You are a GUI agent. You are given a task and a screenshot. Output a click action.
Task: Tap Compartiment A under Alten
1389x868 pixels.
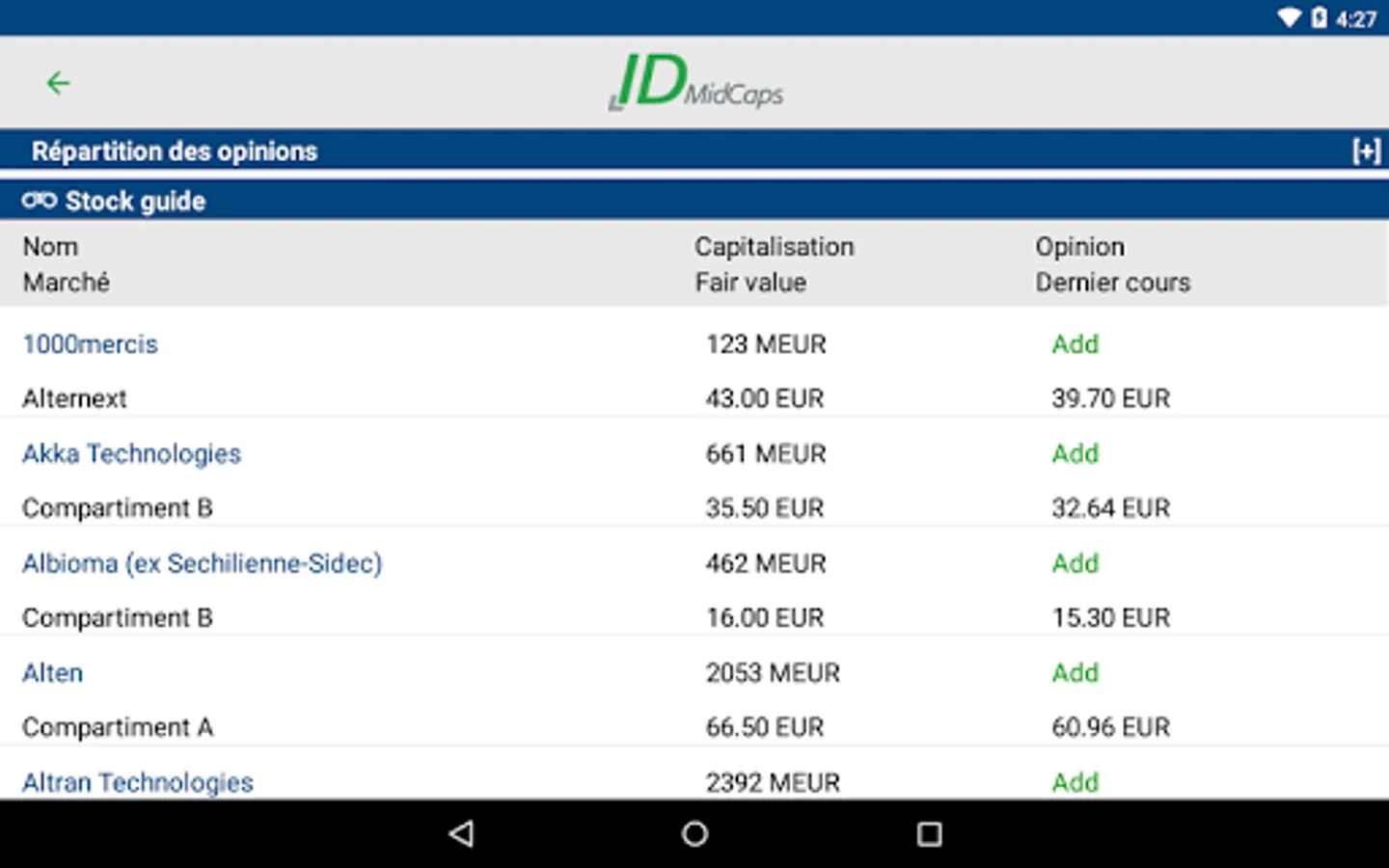(x=118, y=727)
